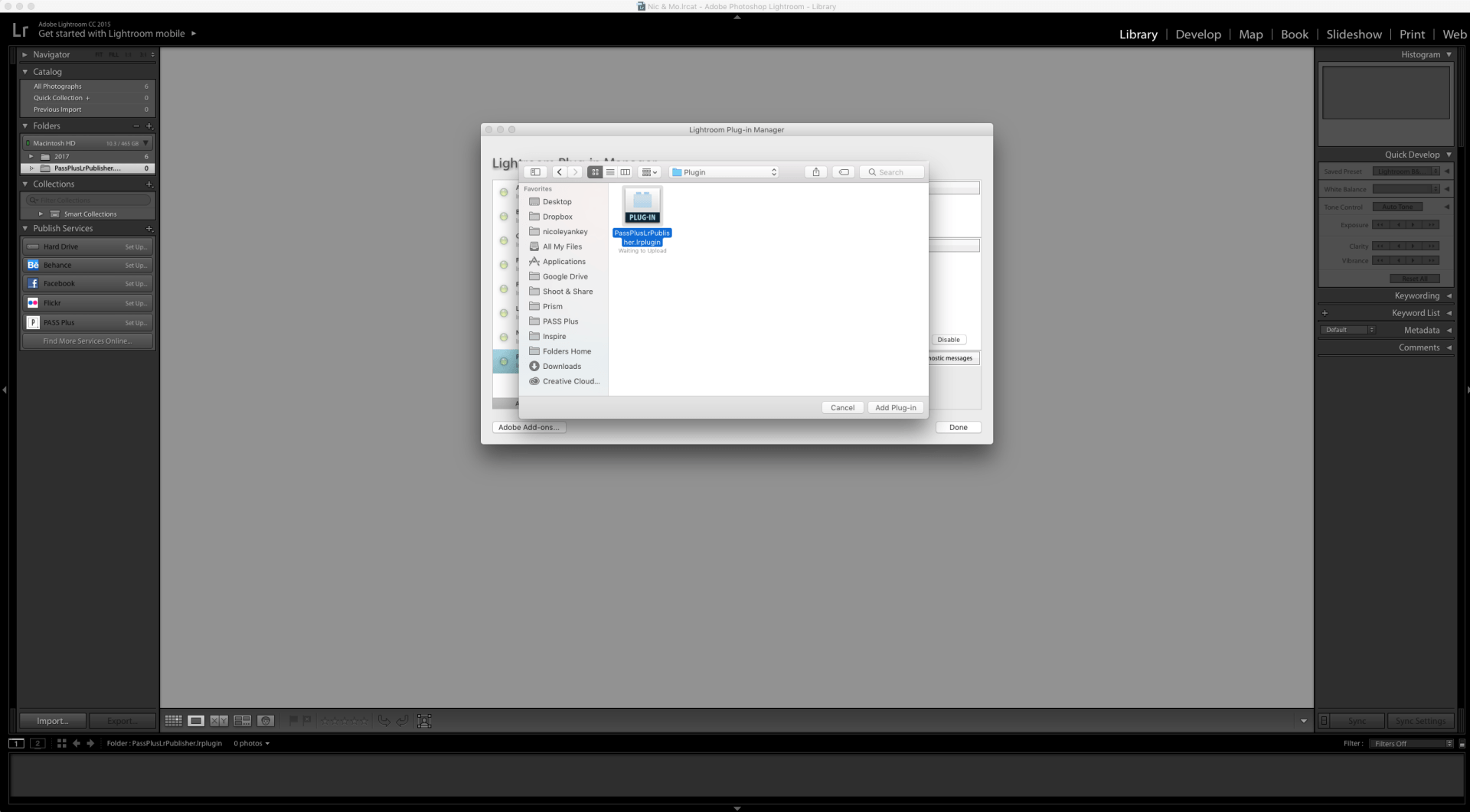Viewport: 1470px width, 812px height.
Task: Click the Edit Tags button in file dialog
Action: pos(844,172)
